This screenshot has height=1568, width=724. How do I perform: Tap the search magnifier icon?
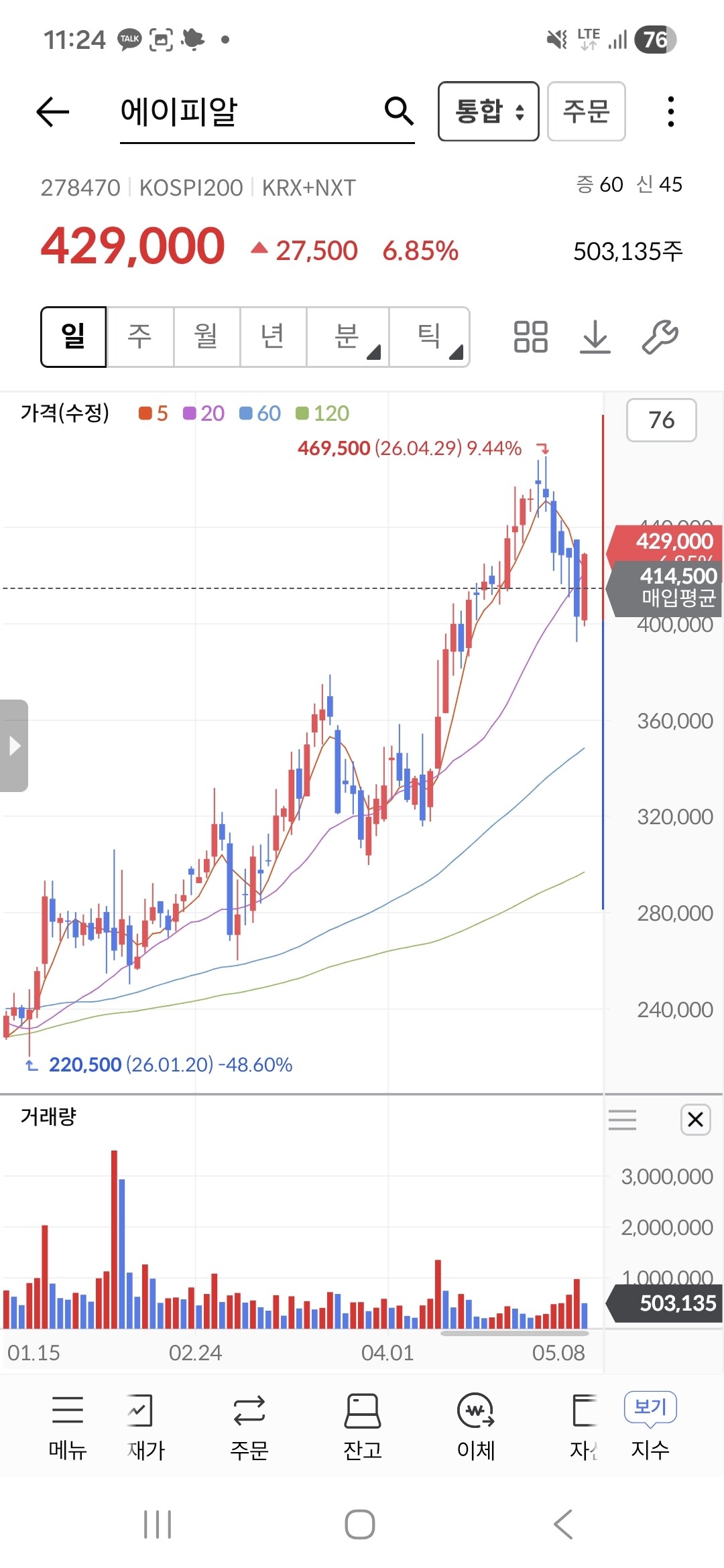[x=399, y=111]
